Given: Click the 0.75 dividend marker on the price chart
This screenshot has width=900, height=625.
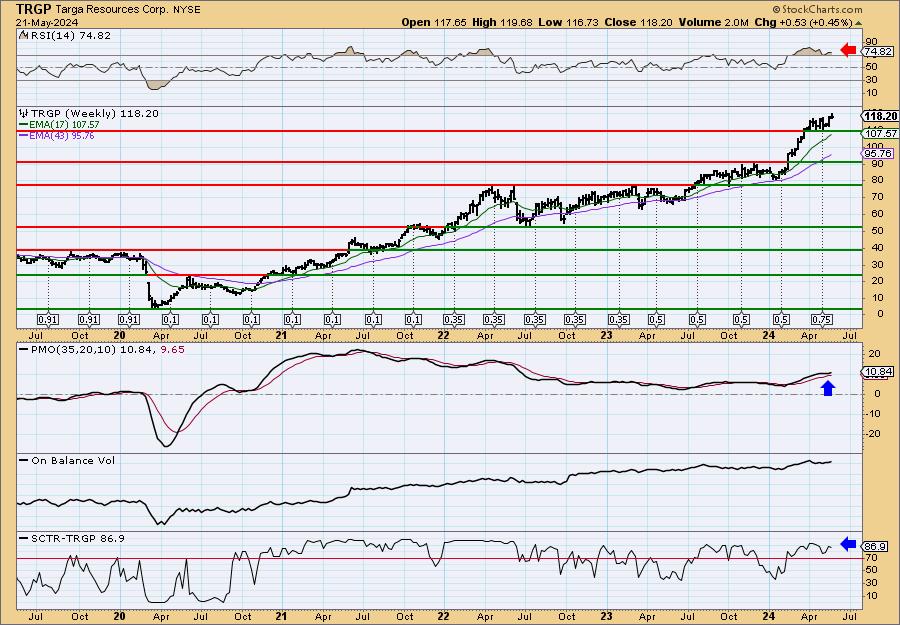Looking at the screenshot, I should tap(822, 320).
